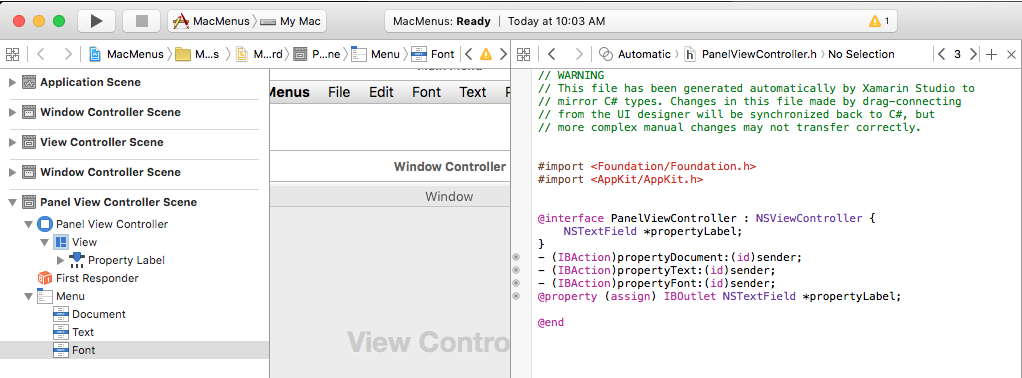The width and height of the screenshot is (1022, 378).
Task: Click Text in the canvas menu bar
Action: pos(473,93)
